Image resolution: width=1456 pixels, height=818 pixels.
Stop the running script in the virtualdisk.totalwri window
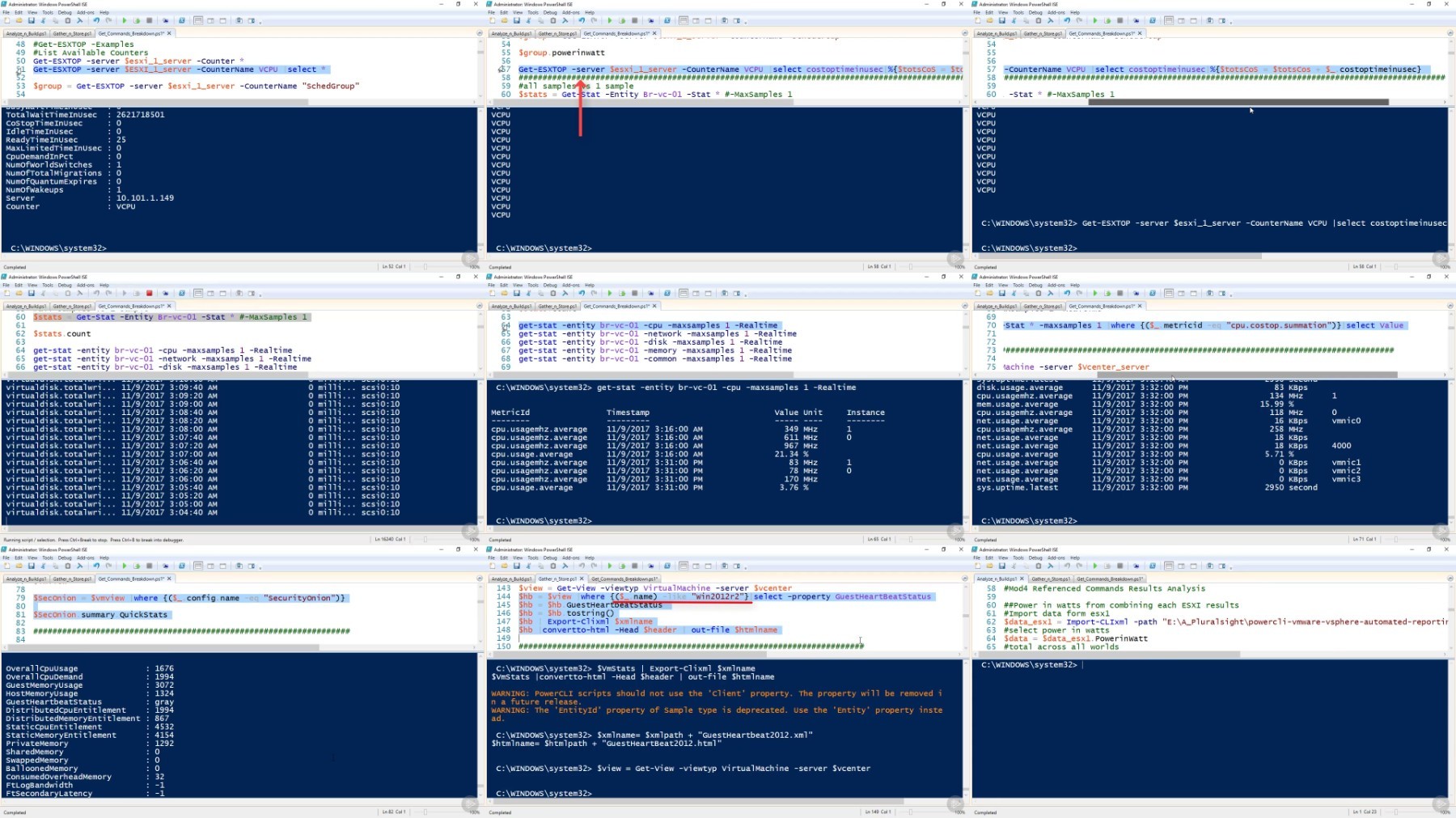click(149, 294)
